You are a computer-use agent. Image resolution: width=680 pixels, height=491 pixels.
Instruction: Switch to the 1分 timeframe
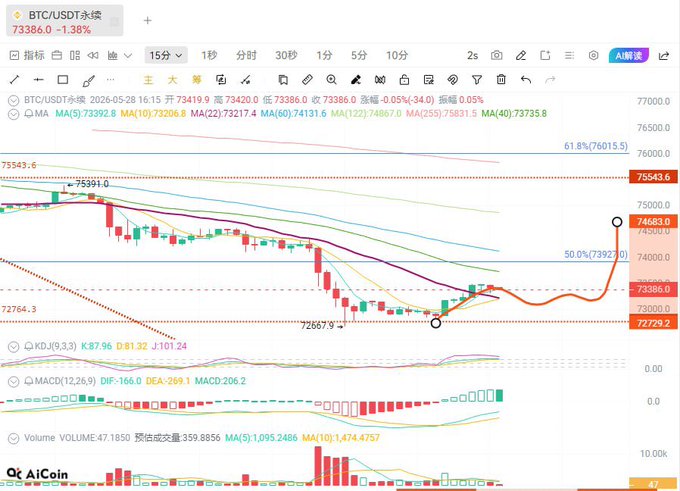tap(324, 56)
